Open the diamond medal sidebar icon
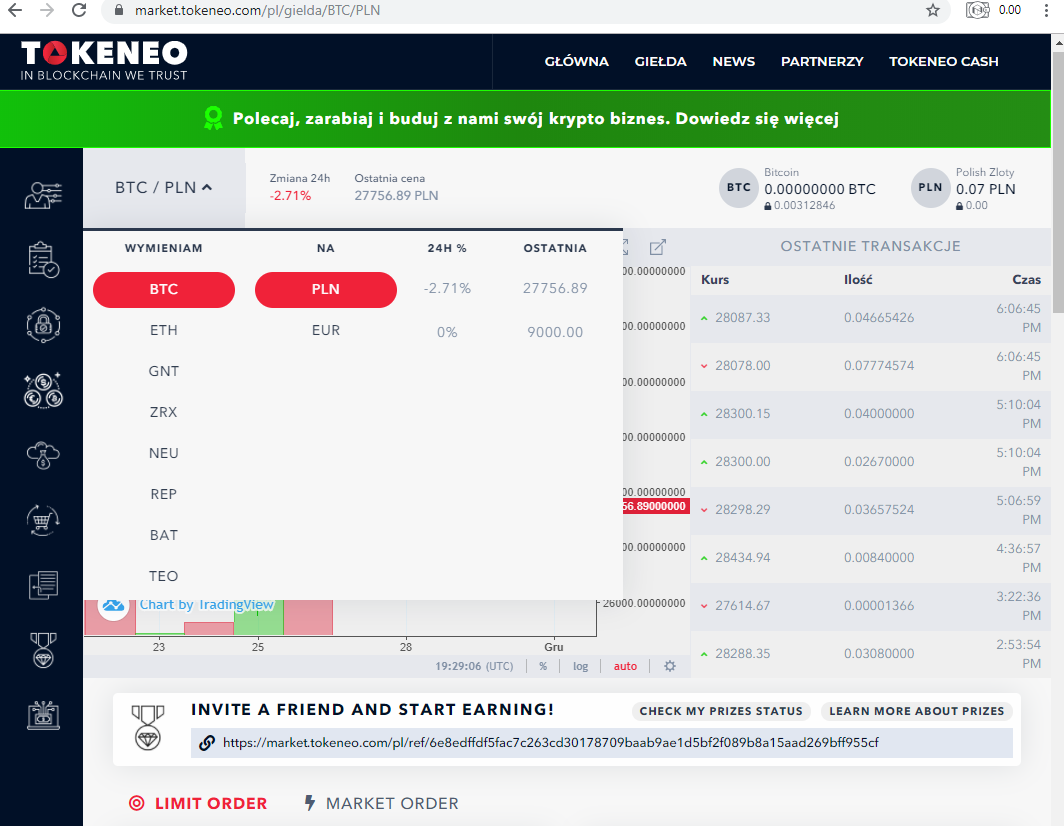Viewport: 1064px width, 826px height. 43,650
